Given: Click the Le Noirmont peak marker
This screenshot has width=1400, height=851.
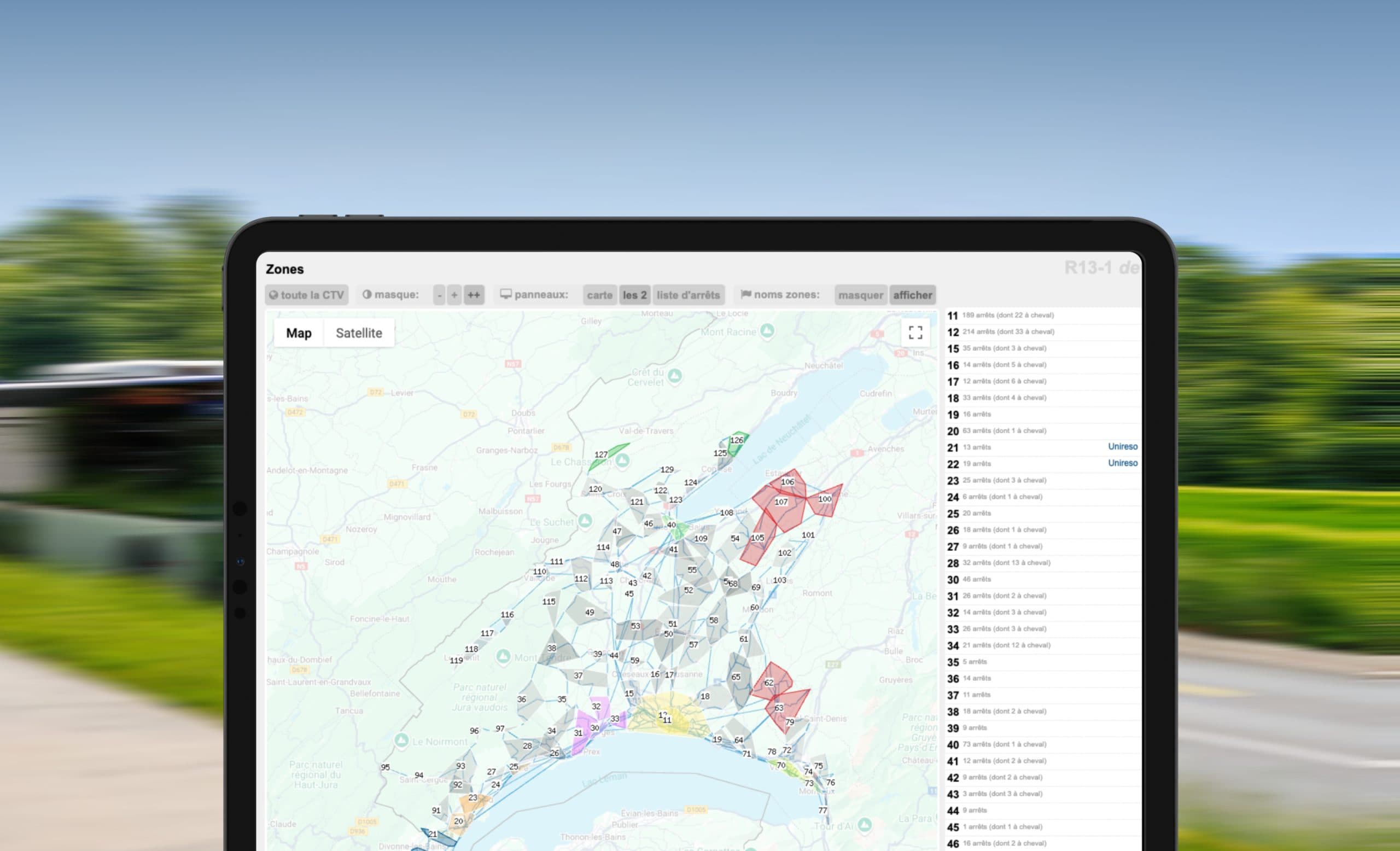Looking at the screenshot, I should [x=401, y=741].
